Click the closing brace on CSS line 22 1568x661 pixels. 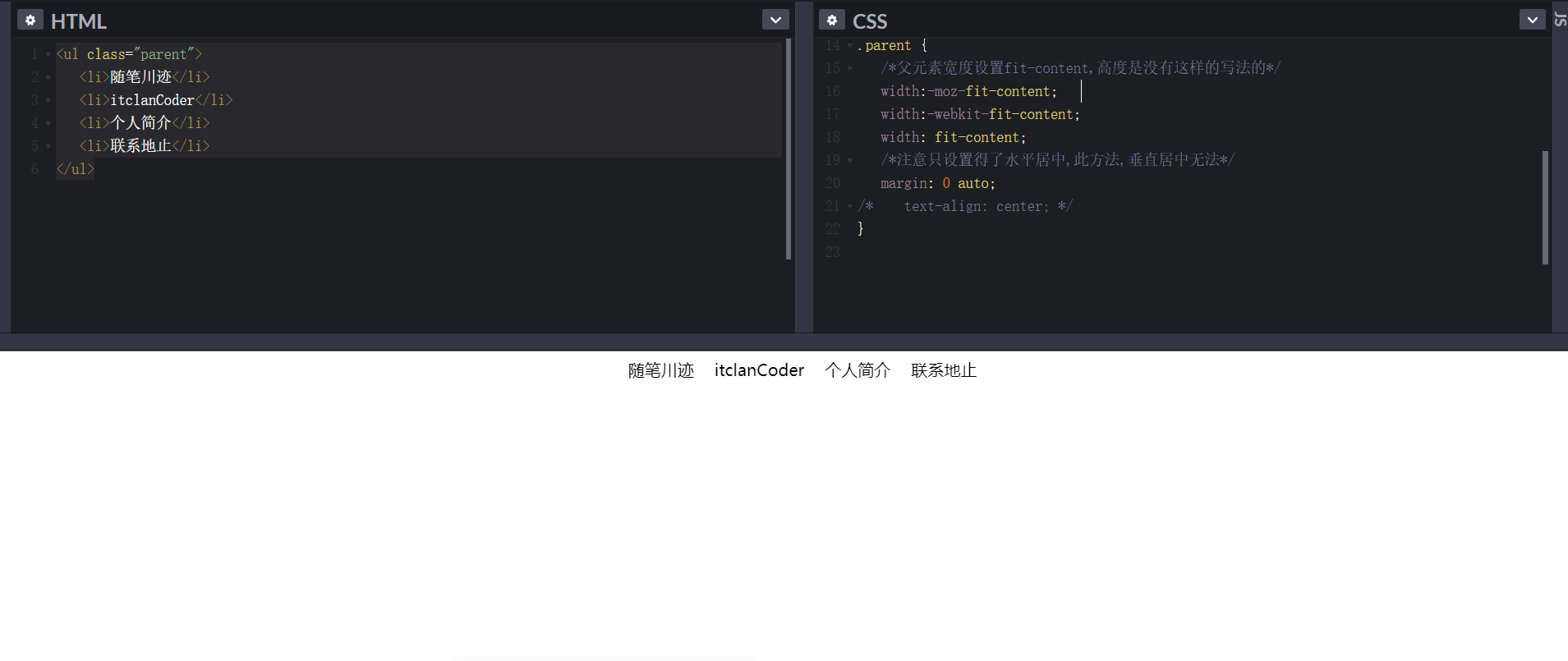coord(860,229)
